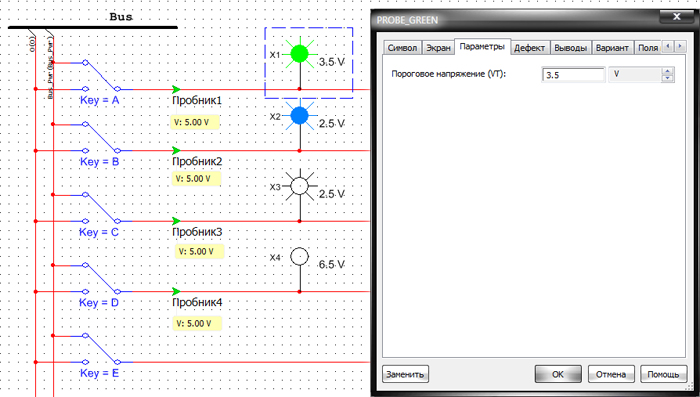Select the blue X2 probe lamp
This screenshot has height=397, width=700.
300,116
